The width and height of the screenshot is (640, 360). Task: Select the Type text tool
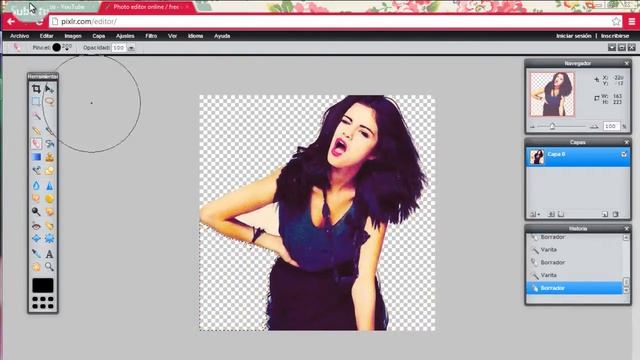point(49,254)
